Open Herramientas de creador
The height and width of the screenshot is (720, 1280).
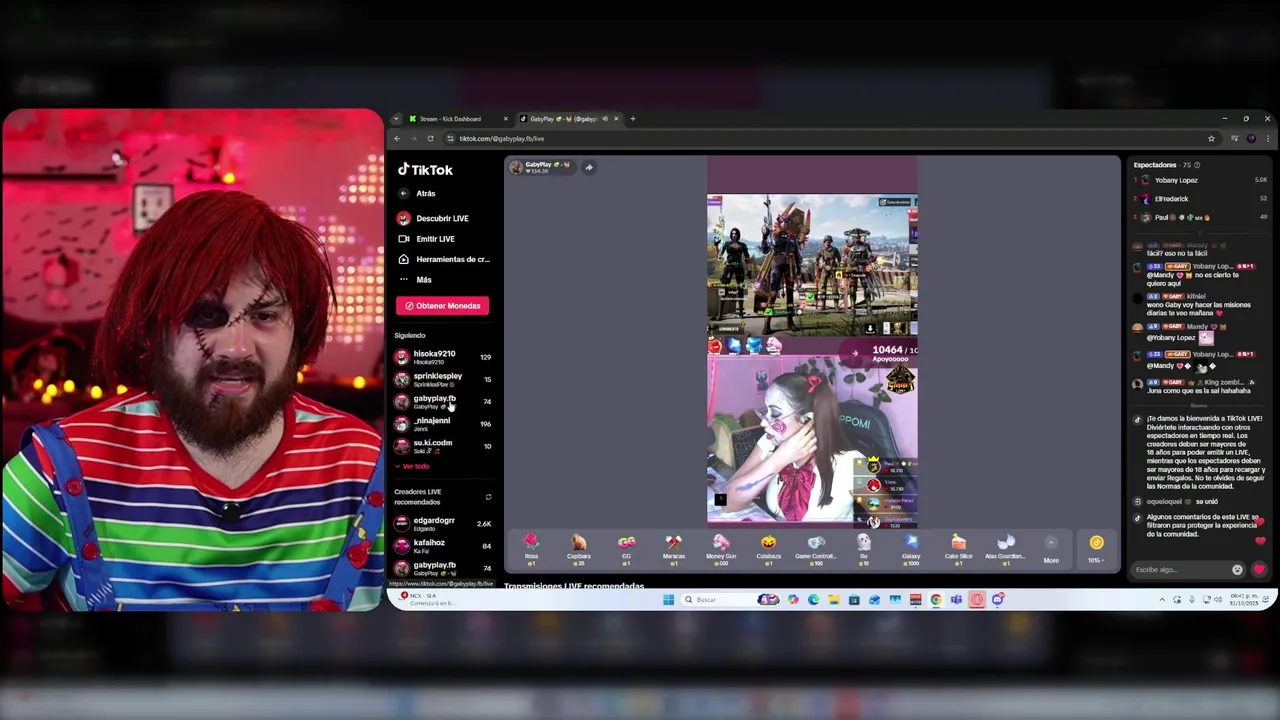coord(444,259)
